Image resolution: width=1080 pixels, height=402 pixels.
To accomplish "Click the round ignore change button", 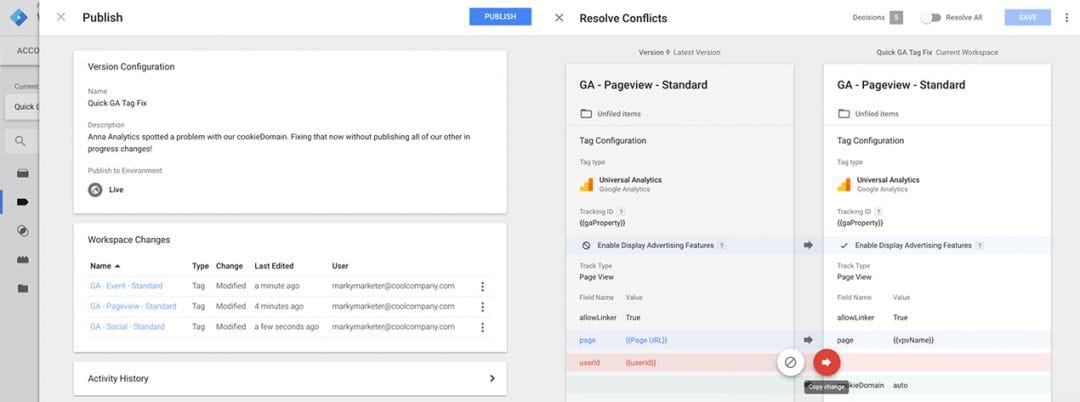I will pyautogui.click(x=791, y=362).
